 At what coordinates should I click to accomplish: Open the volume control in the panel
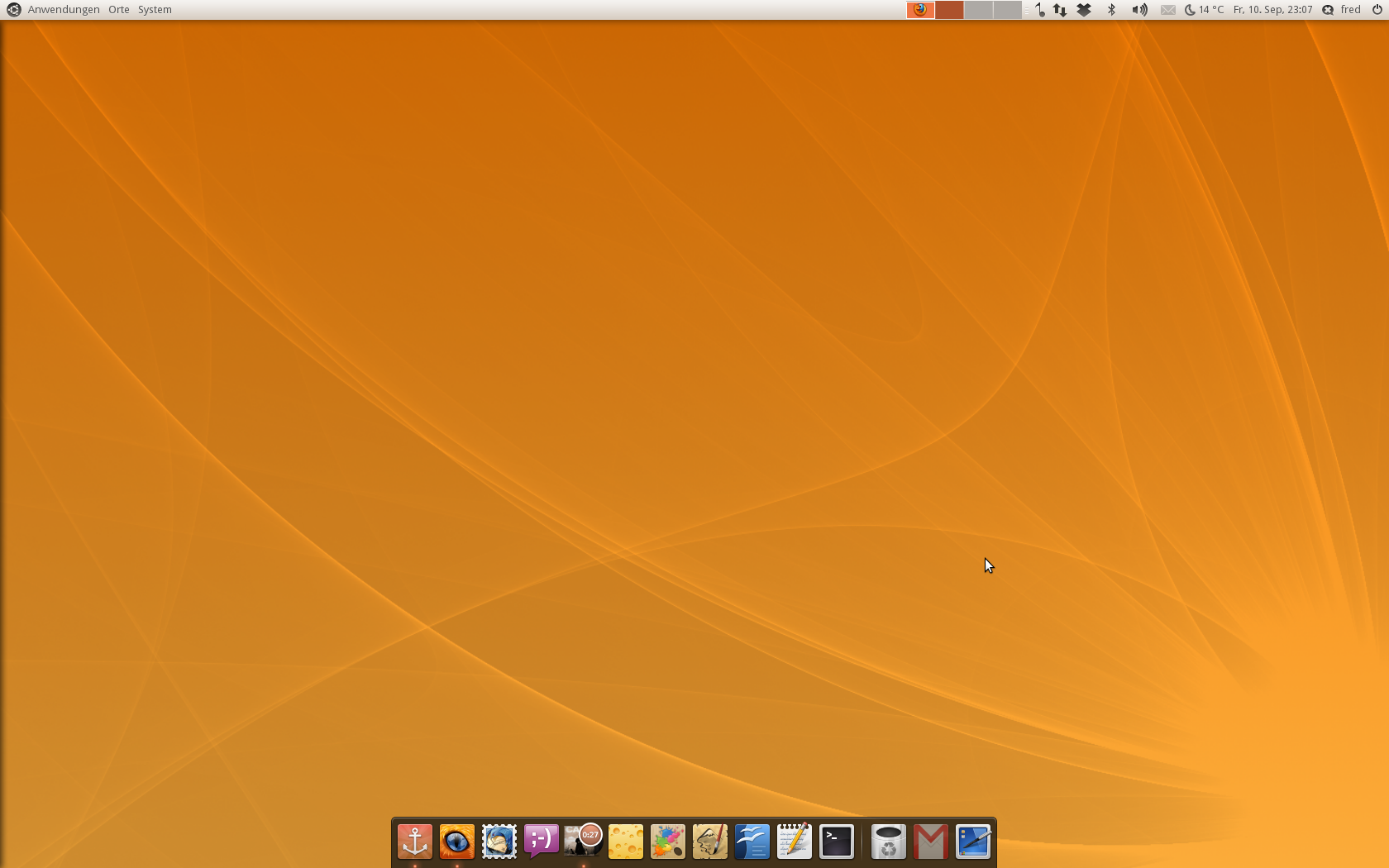(x=1139, y=10)
